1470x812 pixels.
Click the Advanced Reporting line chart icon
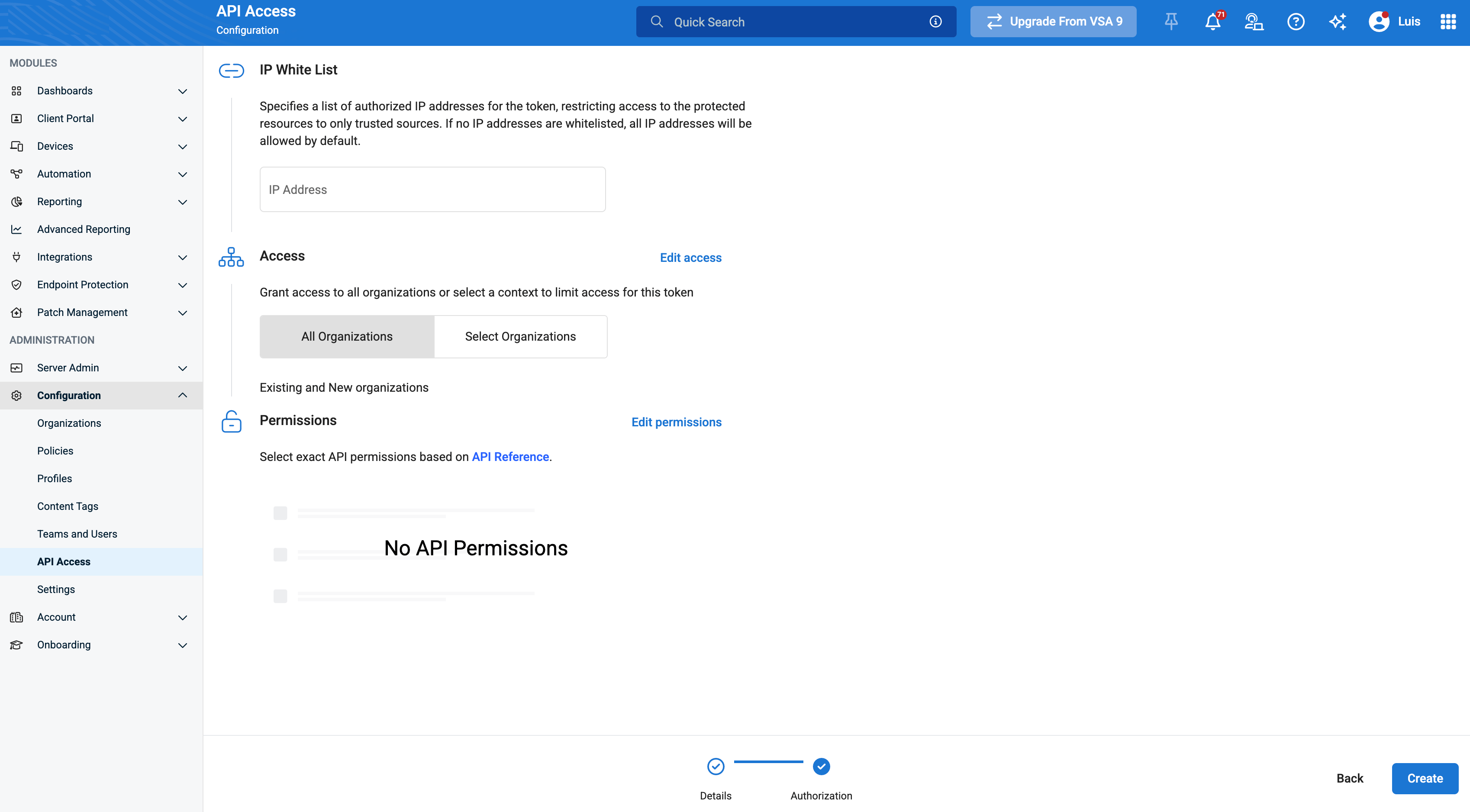pyautogui.click(x=16, y=229)
